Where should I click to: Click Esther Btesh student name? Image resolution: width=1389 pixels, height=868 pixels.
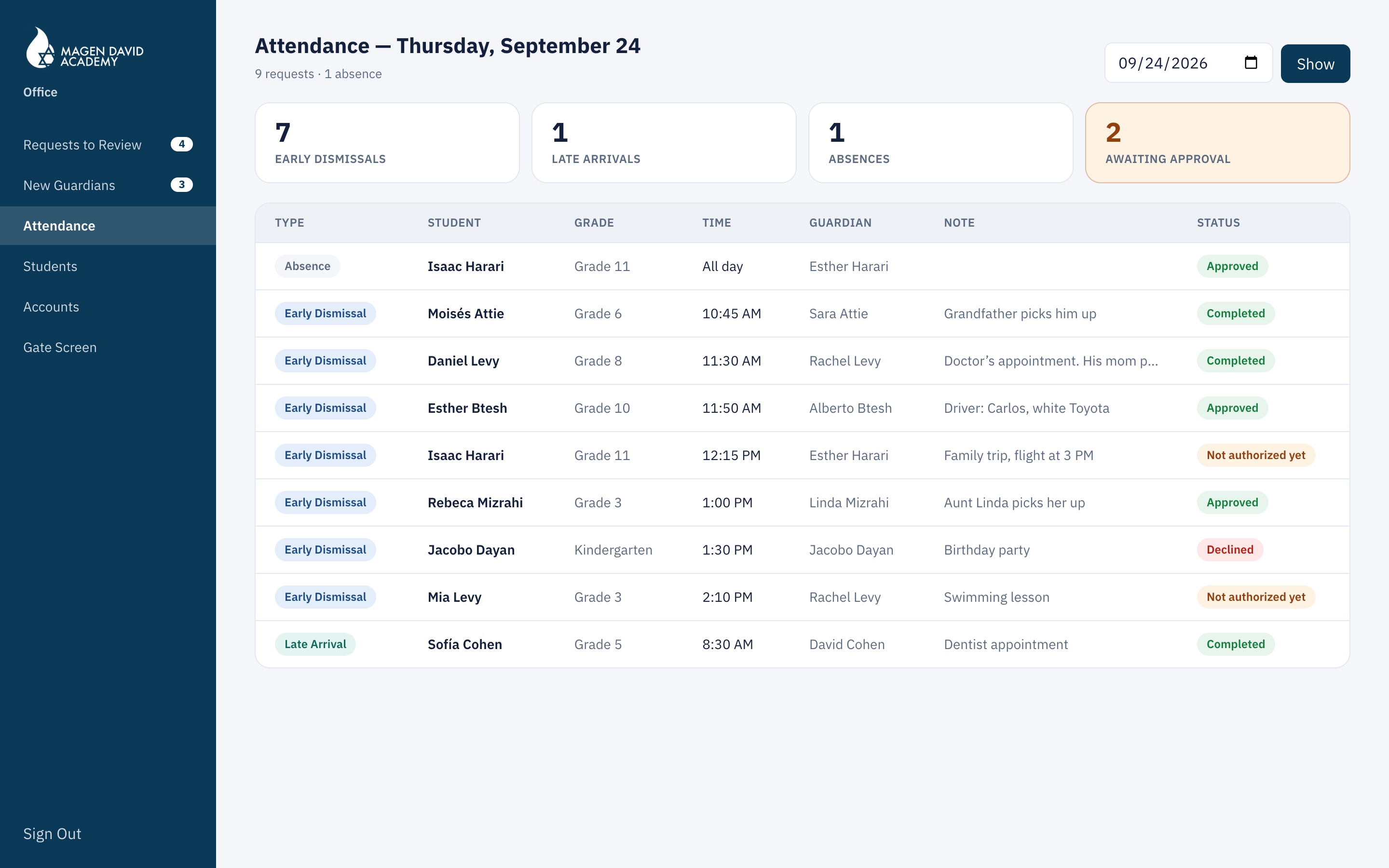pos(467,408)
